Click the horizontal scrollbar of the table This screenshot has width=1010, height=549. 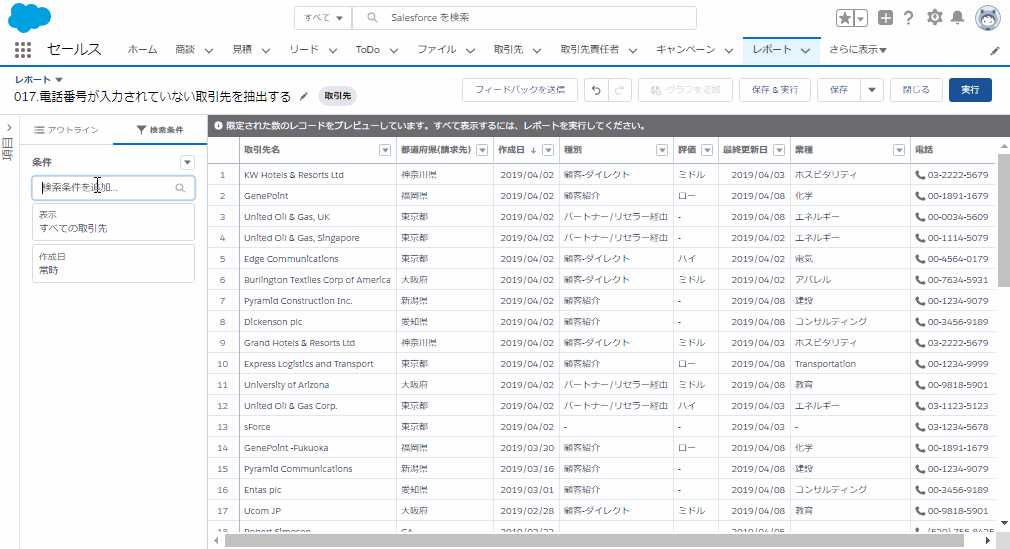tap(594, 541)
